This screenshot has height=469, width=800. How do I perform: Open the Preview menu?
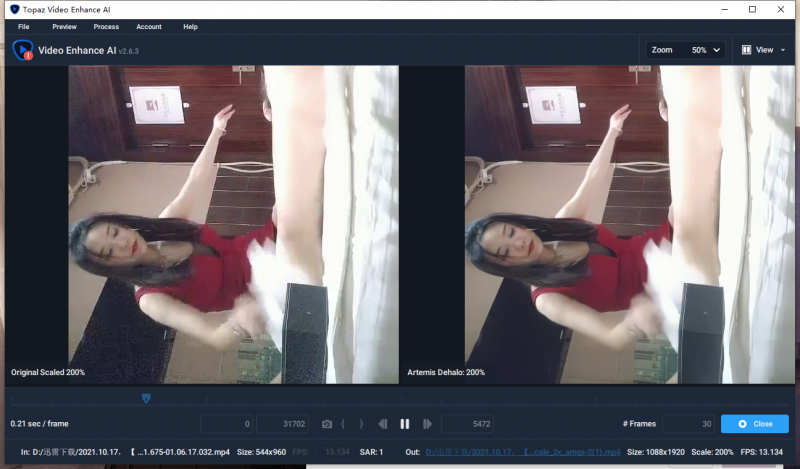pyautogui.click(x=64, y=26)
